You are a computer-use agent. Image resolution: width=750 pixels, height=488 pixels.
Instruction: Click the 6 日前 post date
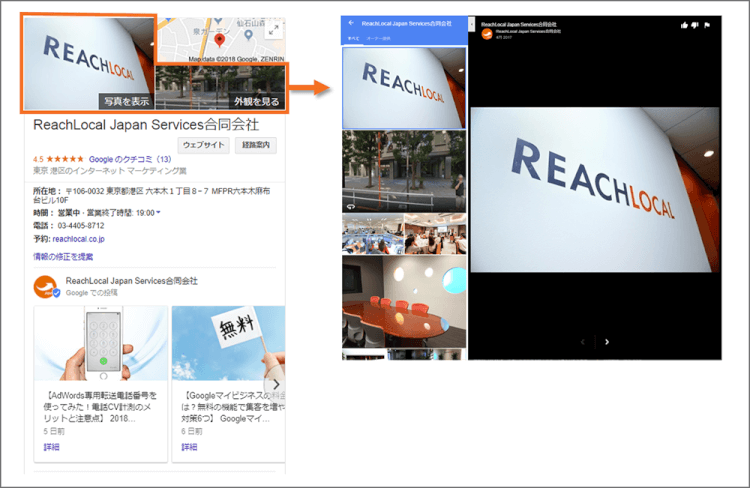192,431
